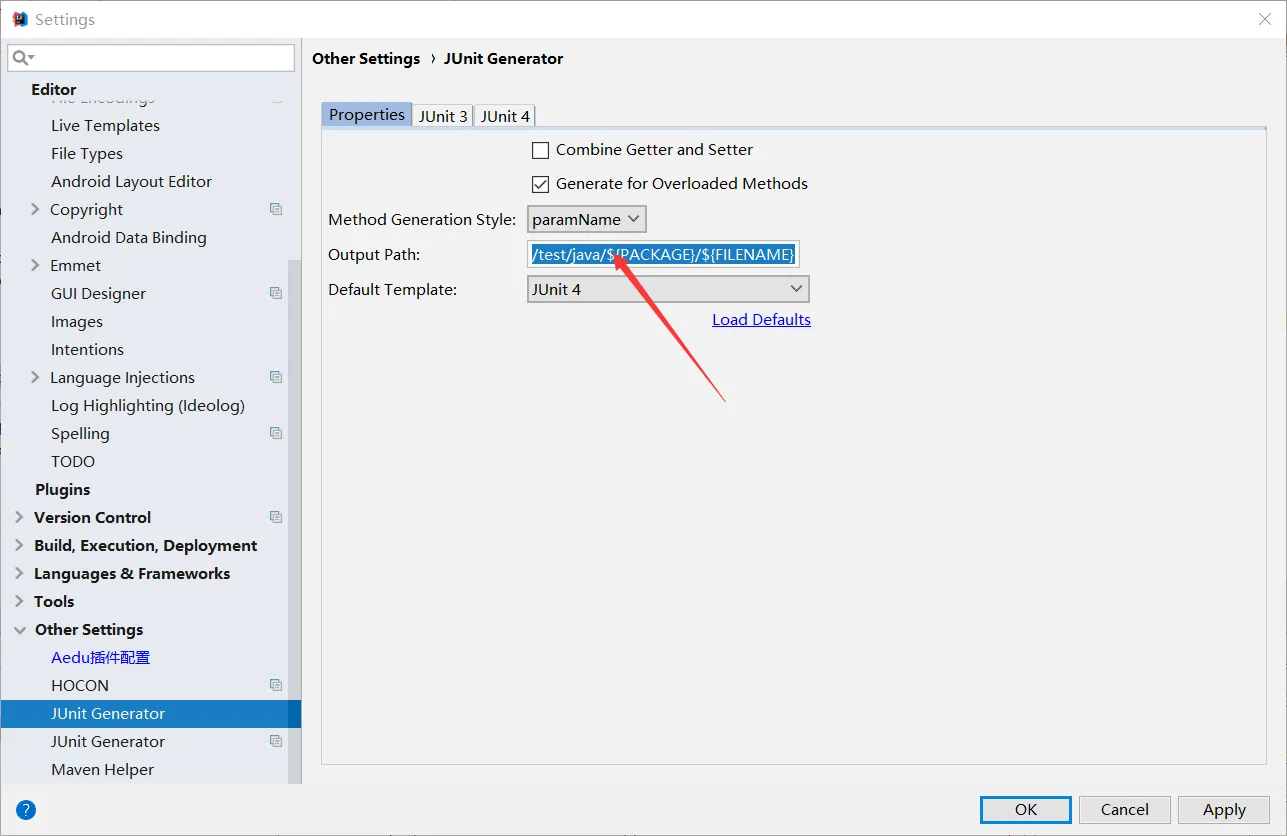Open Method Generation Style paramName dropdown
Screen dimensions: 1287x836
[x=587, y=219]
